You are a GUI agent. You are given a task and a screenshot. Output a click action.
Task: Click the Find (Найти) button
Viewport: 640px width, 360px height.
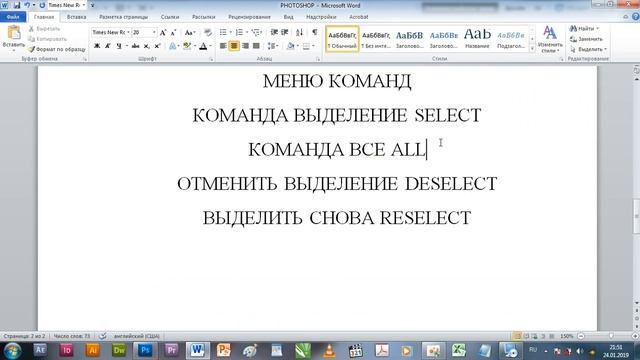point(584,29)
